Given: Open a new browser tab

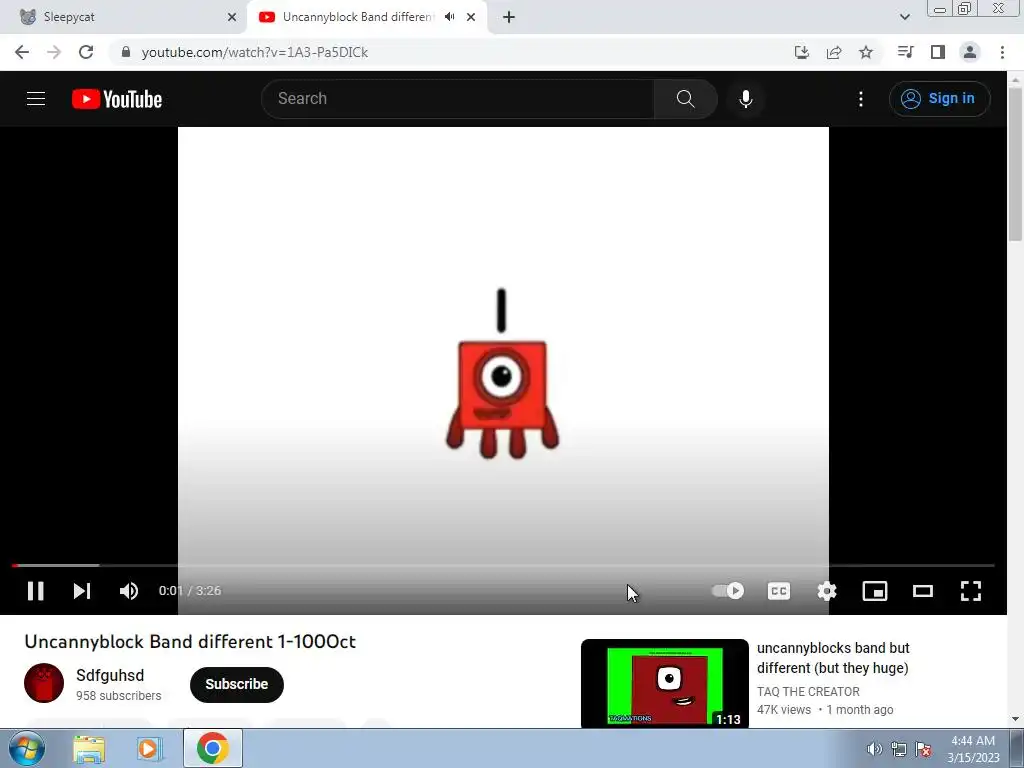Looking at the screenshot, I should click(509, 17).
